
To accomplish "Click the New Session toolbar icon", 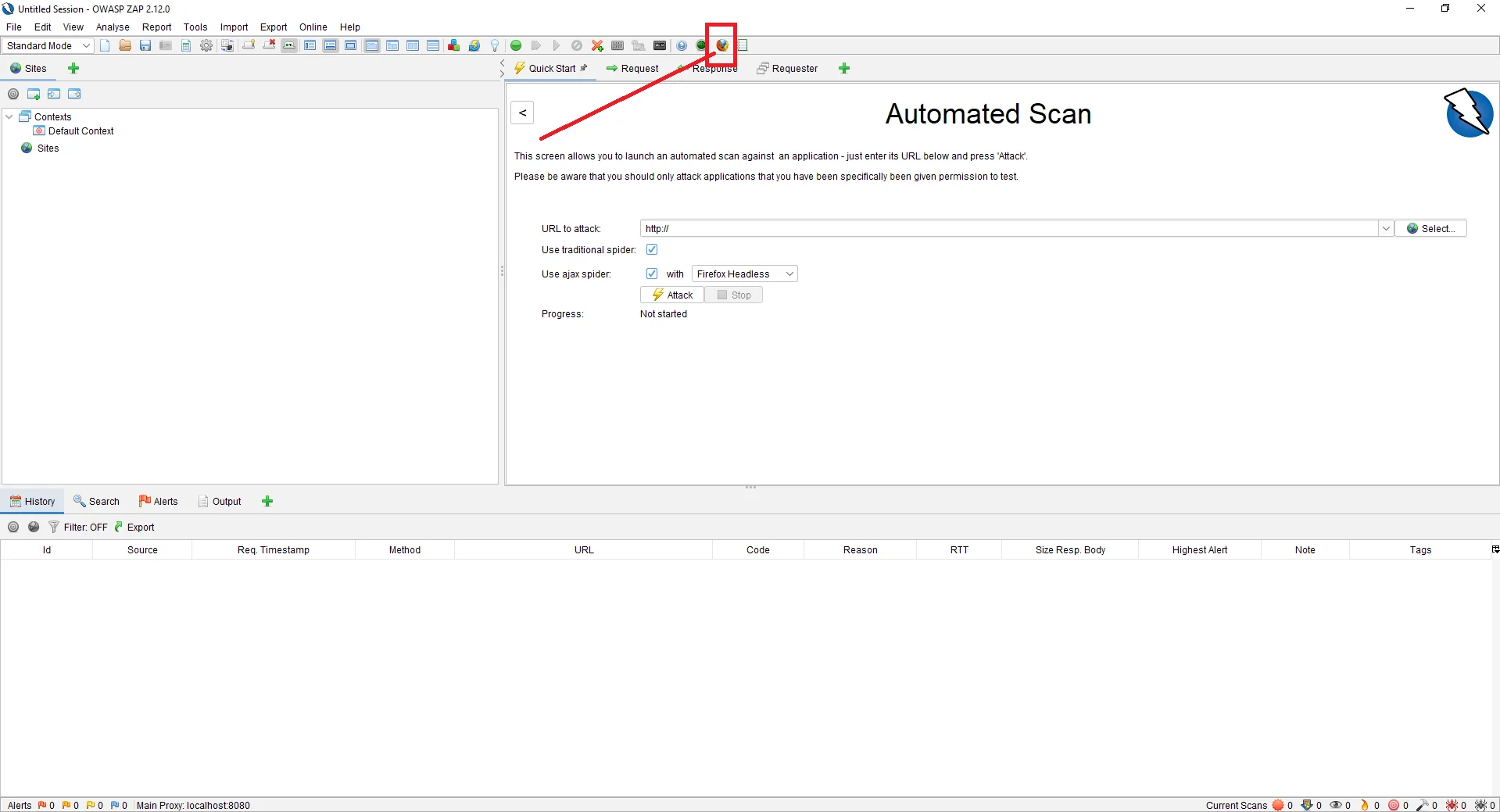I will pos(105,45).
